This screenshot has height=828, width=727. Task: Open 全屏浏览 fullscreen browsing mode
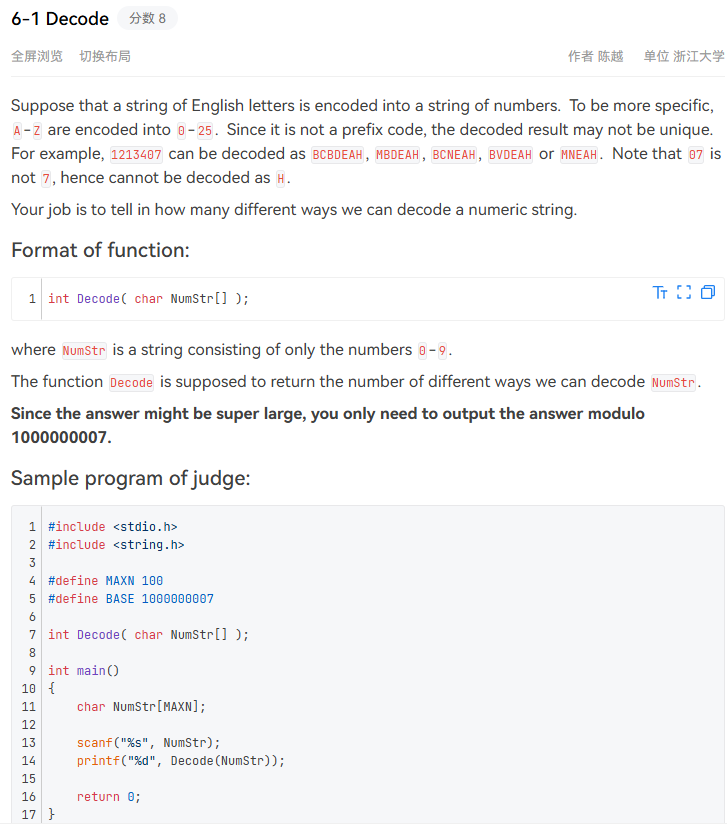click(x=37, y=56)
